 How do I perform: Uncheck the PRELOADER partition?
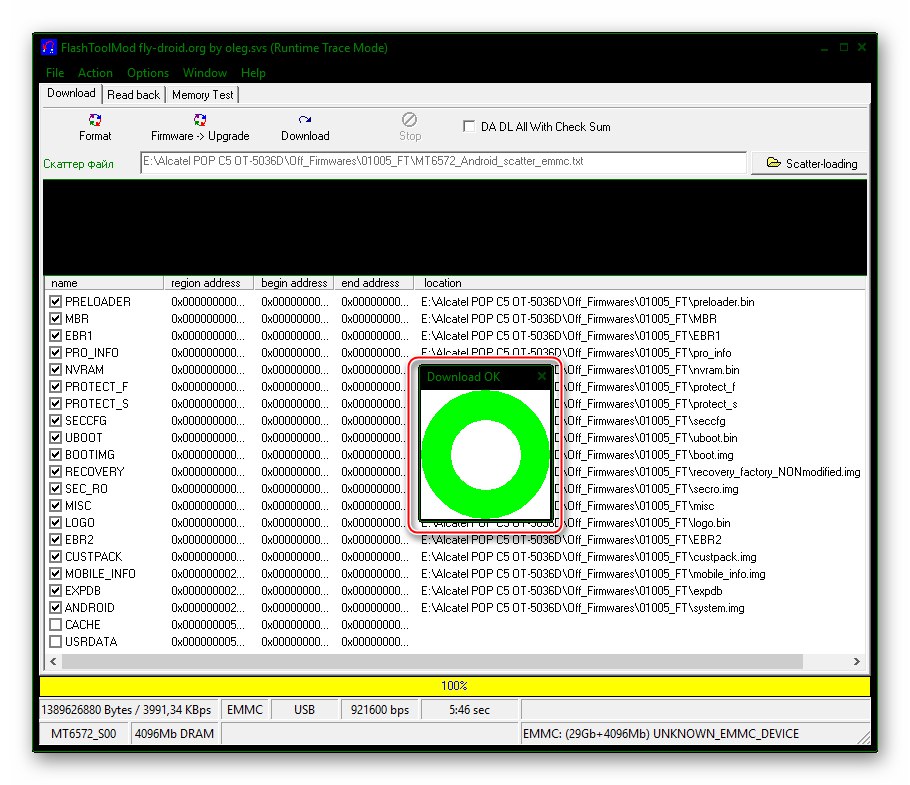(x=56, y=302)
